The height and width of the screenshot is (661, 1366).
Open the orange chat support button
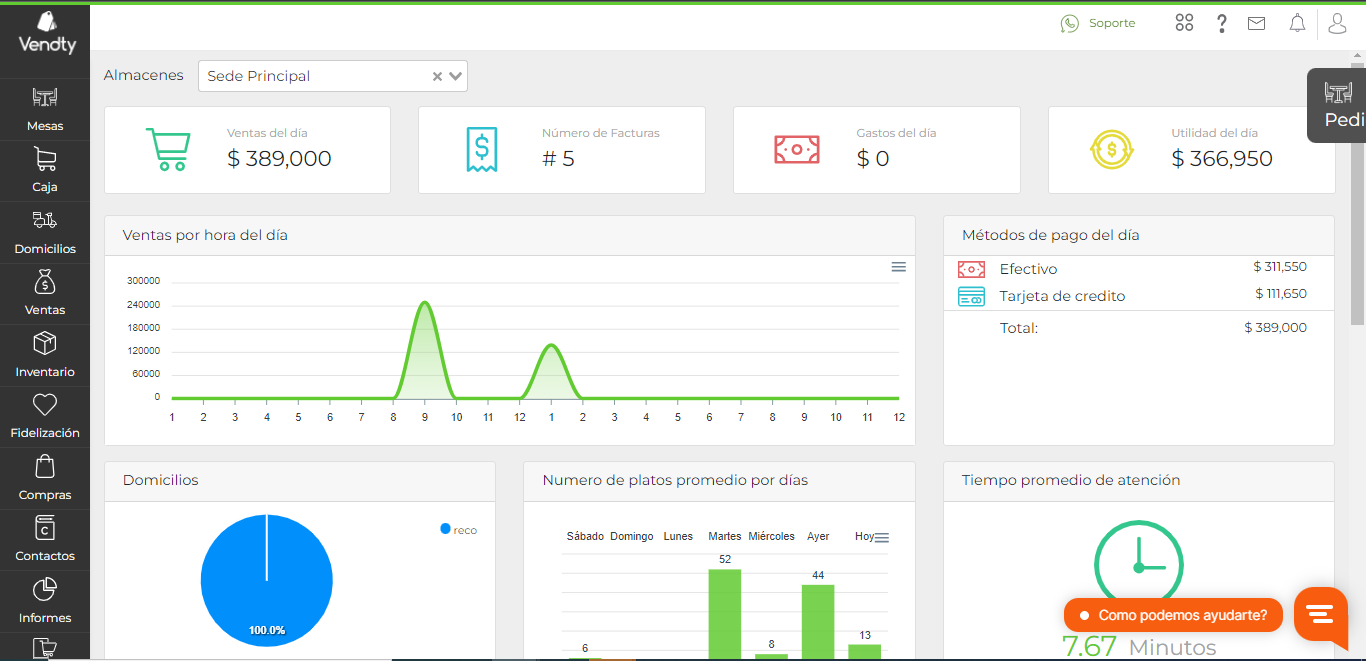1320,614
